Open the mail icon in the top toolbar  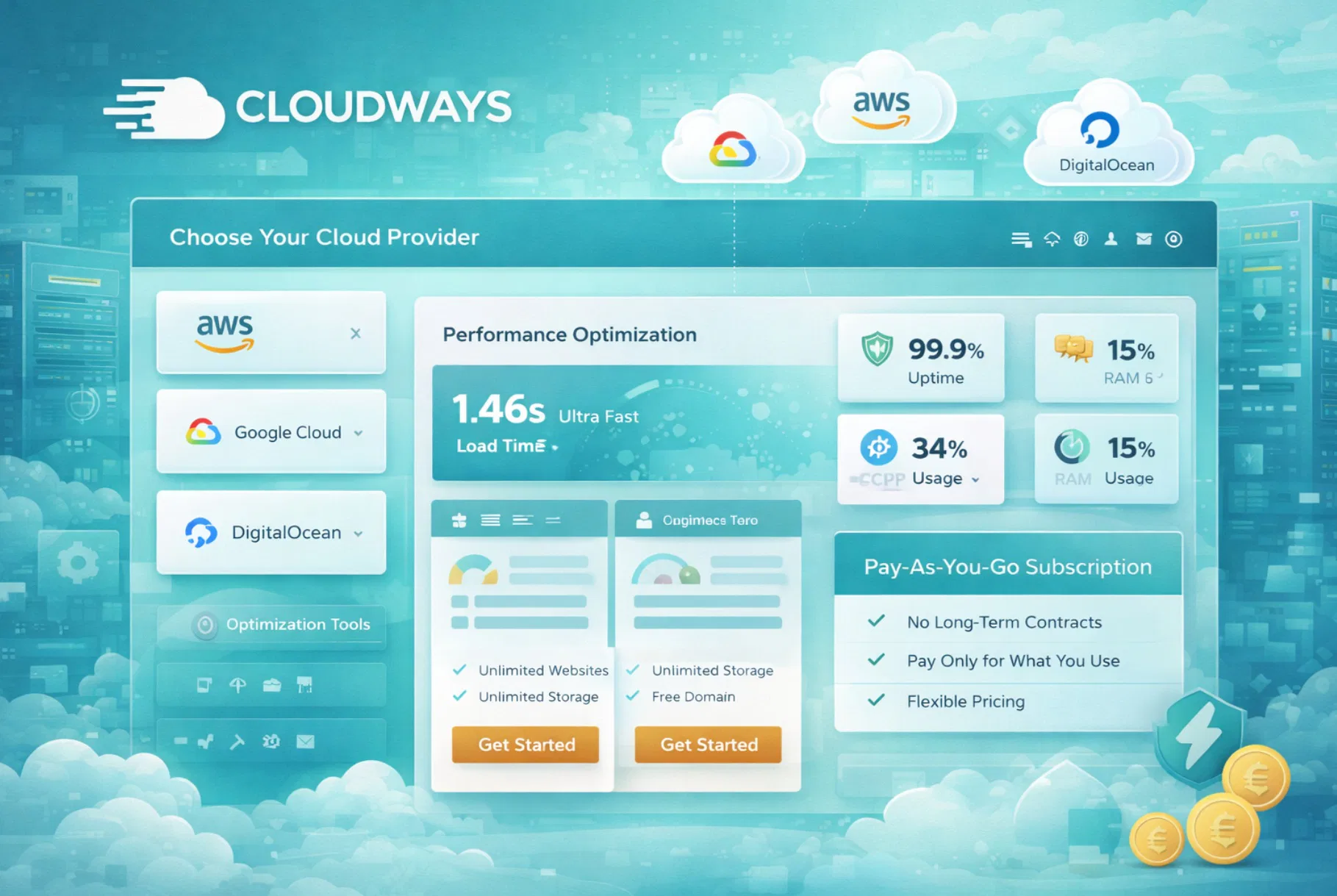(x=1143, y=239)
